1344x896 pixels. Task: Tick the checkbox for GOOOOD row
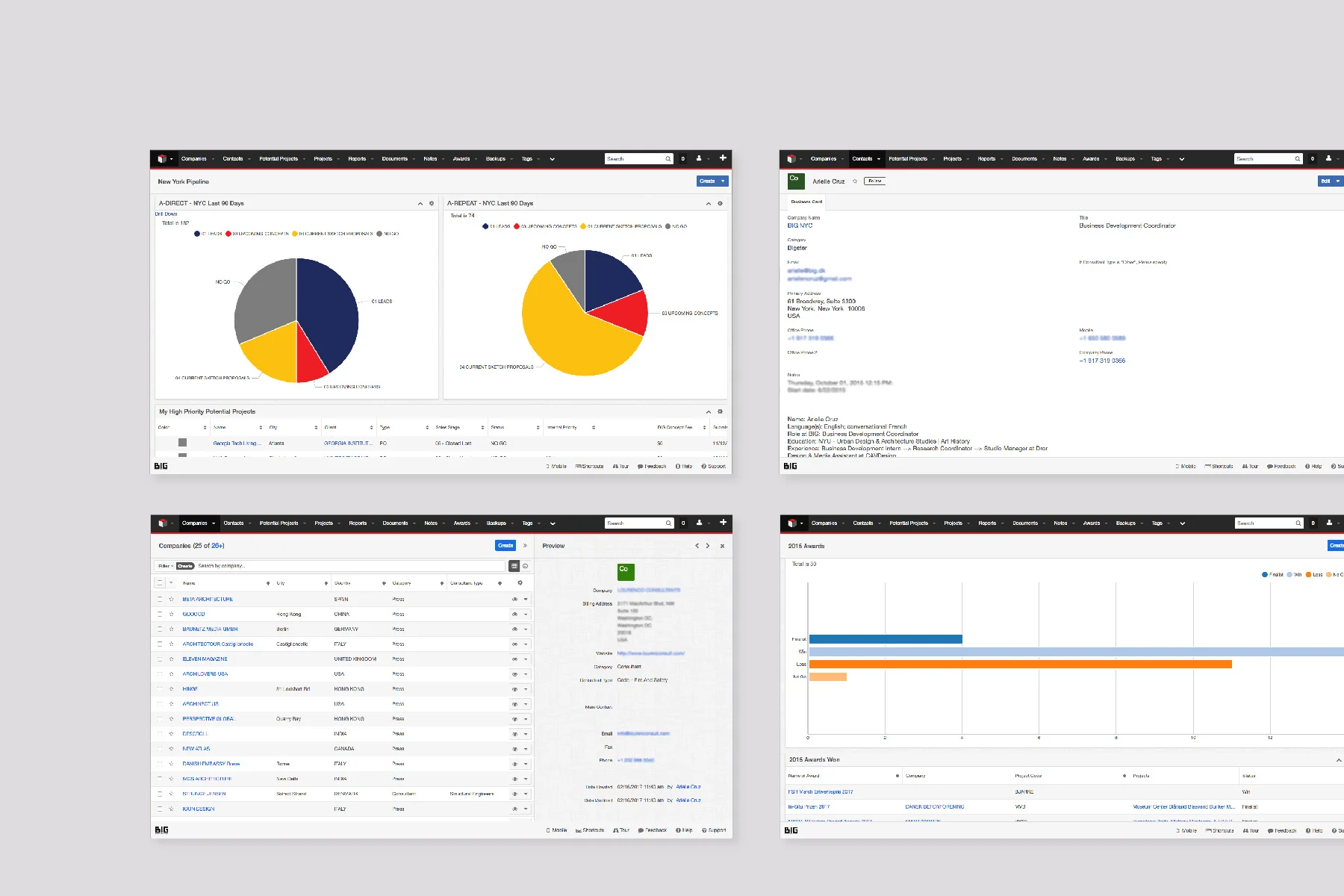pos(160,614)
